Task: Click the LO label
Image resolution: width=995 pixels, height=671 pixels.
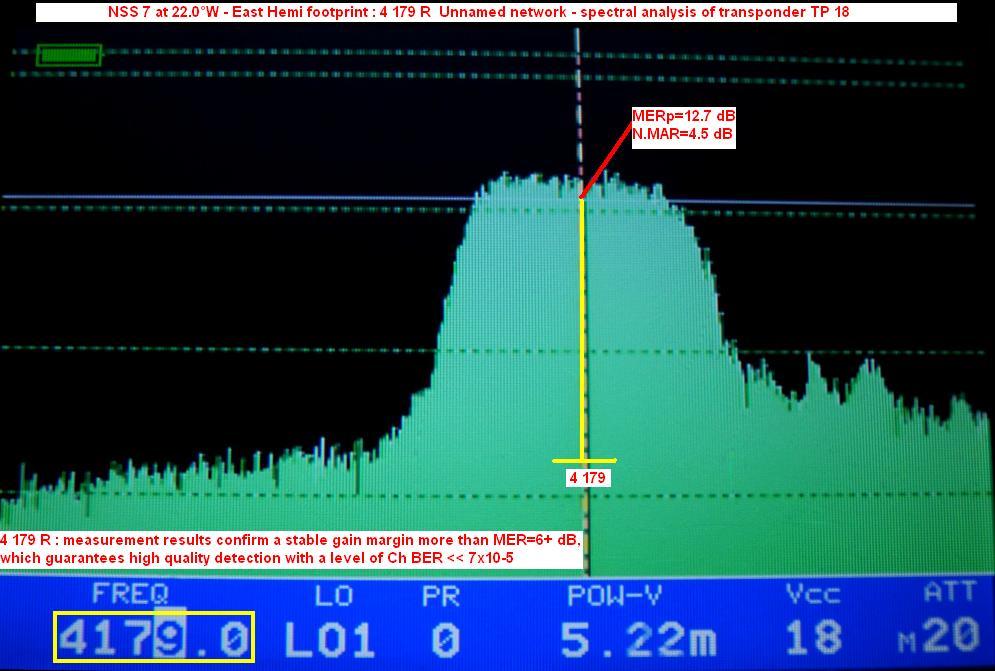Action: coord(333,596)
